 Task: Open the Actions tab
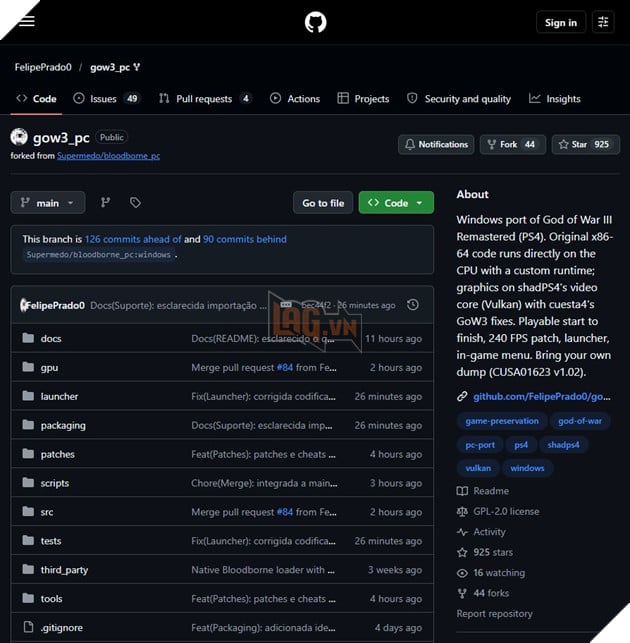pyautogui.click(x=295, y=99)
